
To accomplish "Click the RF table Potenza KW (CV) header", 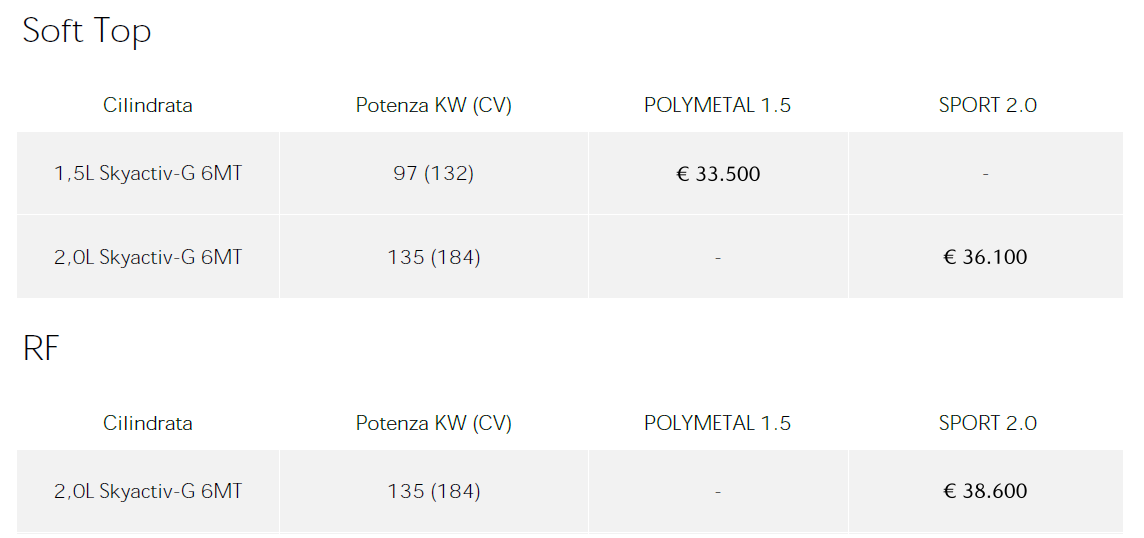I will [433, 424].
